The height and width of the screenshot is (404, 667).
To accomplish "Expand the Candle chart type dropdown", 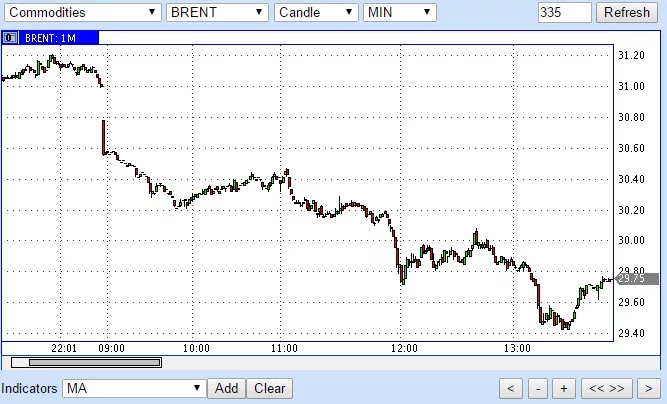I will 316,12.
